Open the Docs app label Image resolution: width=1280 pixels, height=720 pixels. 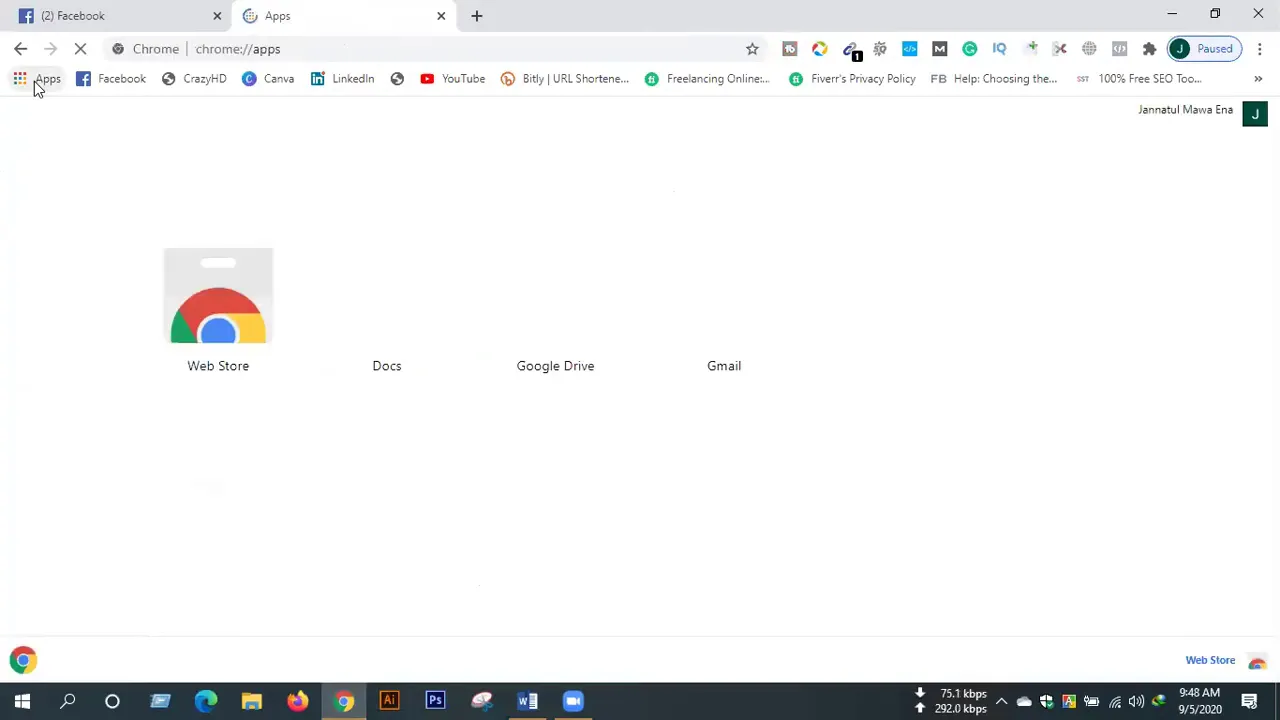click(x=387, y=366)
